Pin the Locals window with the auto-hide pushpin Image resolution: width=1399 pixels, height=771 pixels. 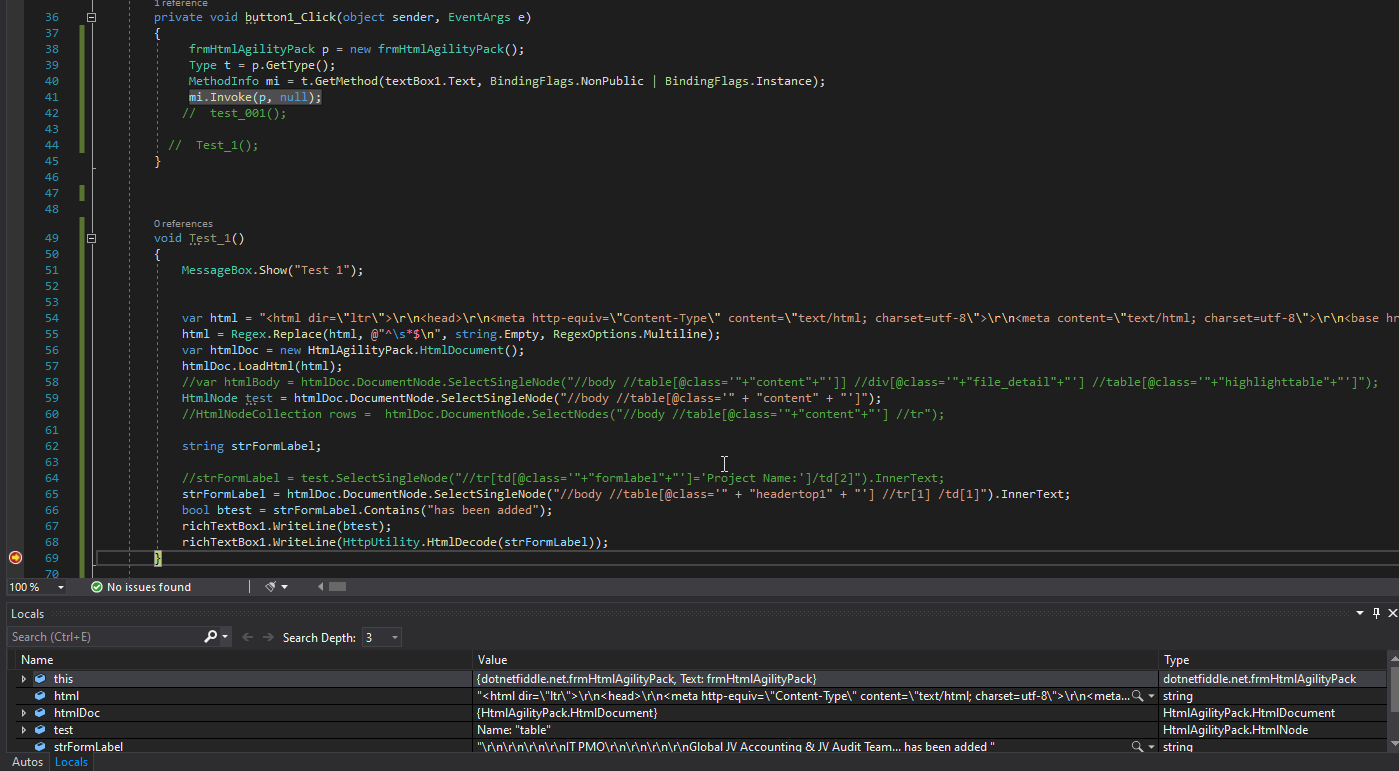click(x=1376, y=613)
